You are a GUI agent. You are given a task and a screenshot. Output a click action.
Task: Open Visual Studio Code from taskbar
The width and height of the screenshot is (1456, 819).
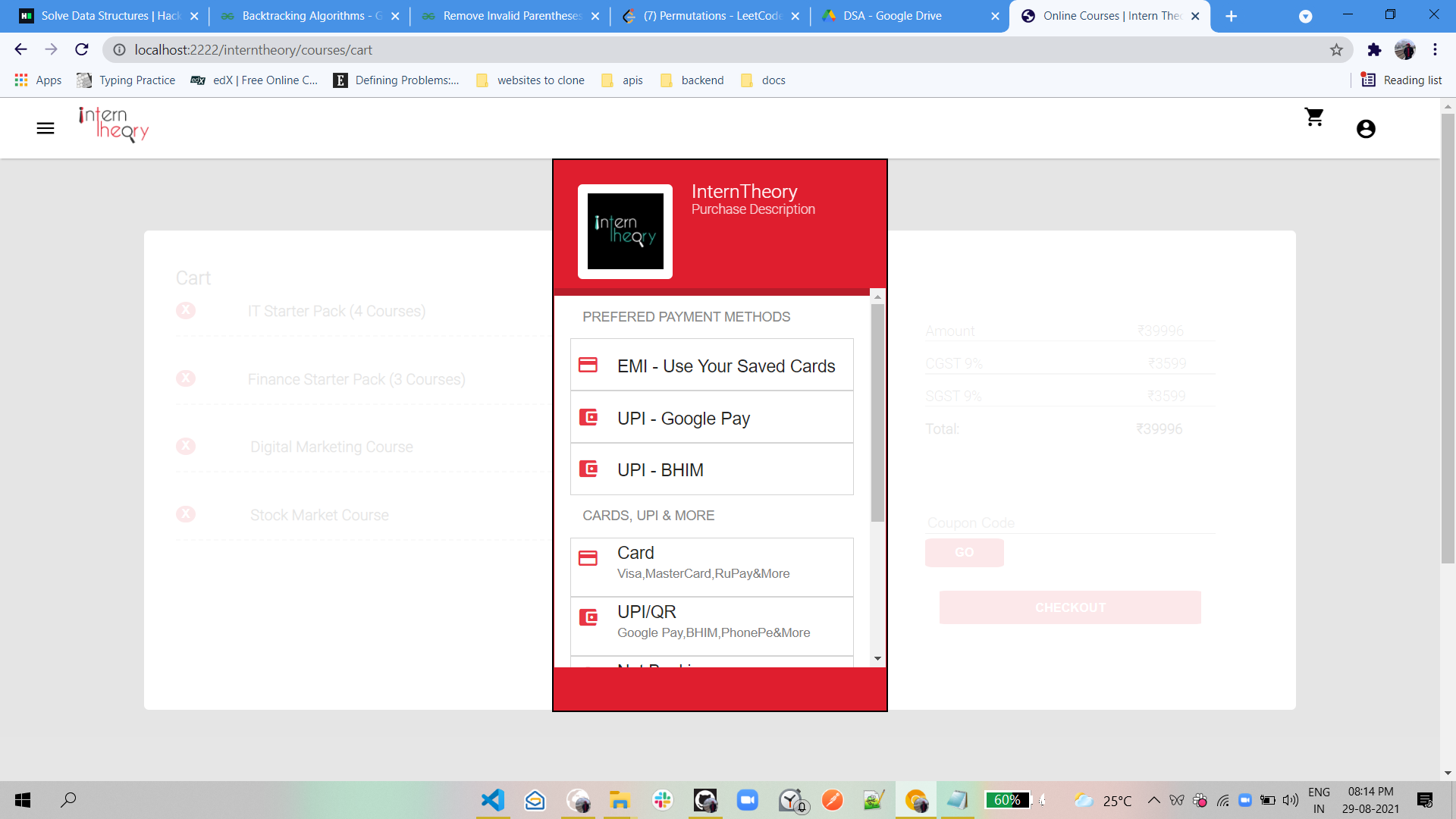(493, 800)
